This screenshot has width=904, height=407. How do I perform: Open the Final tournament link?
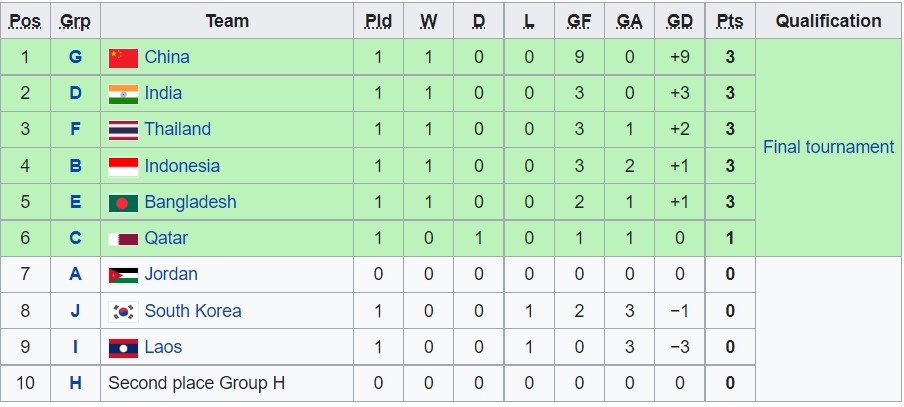(x=828, y=147)
